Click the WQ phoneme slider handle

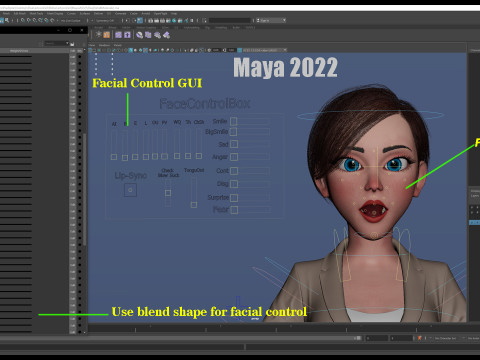click(177, 156)
